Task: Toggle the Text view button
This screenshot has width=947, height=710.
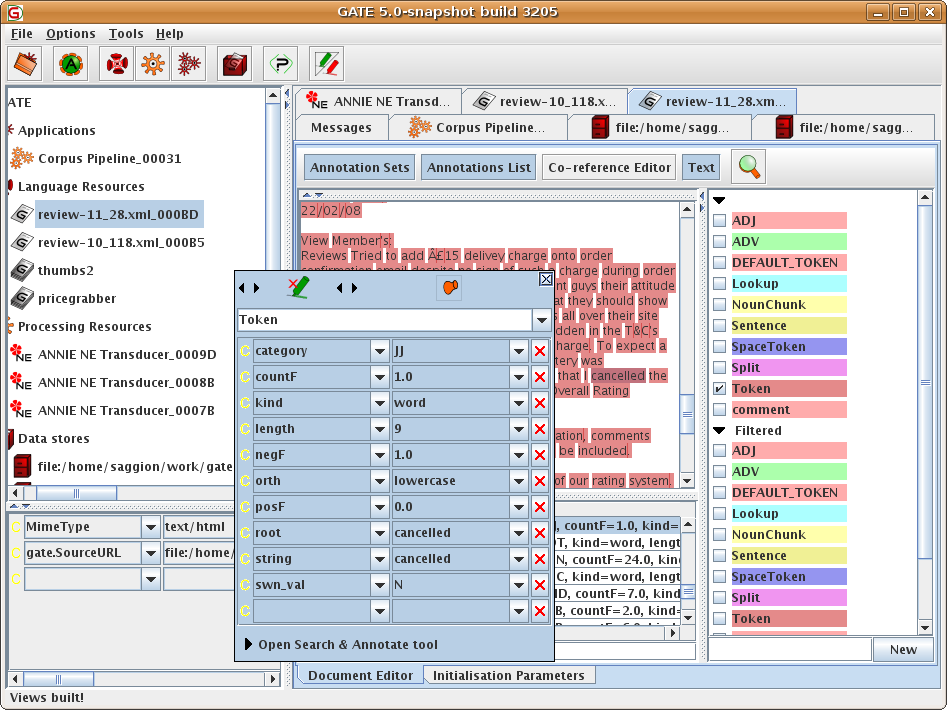Action: [701, 167]
